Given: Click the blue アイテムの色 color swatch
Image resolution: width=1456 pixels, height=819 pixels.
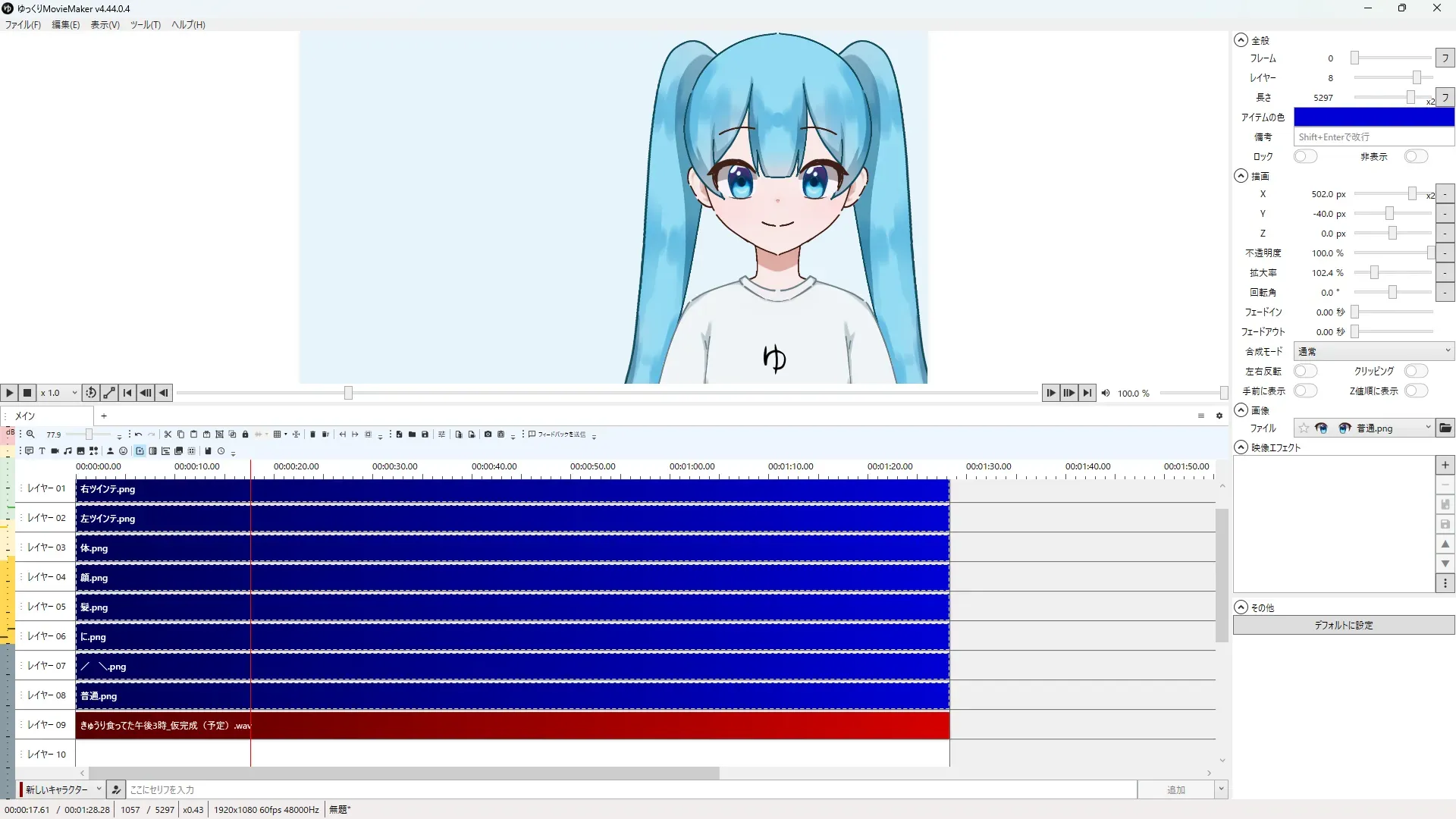Looking at the screenshot, I should 1373,118.
